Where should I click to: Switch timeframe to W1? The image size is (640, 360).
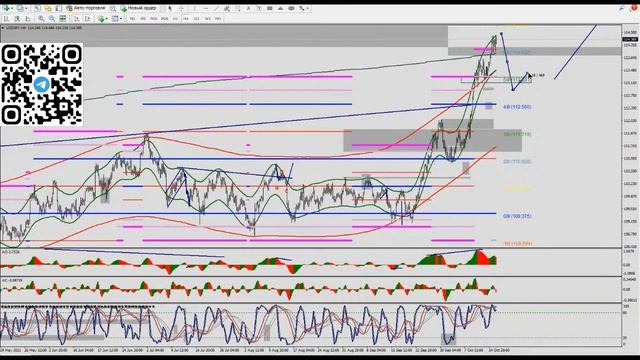(x=207, y=18)
